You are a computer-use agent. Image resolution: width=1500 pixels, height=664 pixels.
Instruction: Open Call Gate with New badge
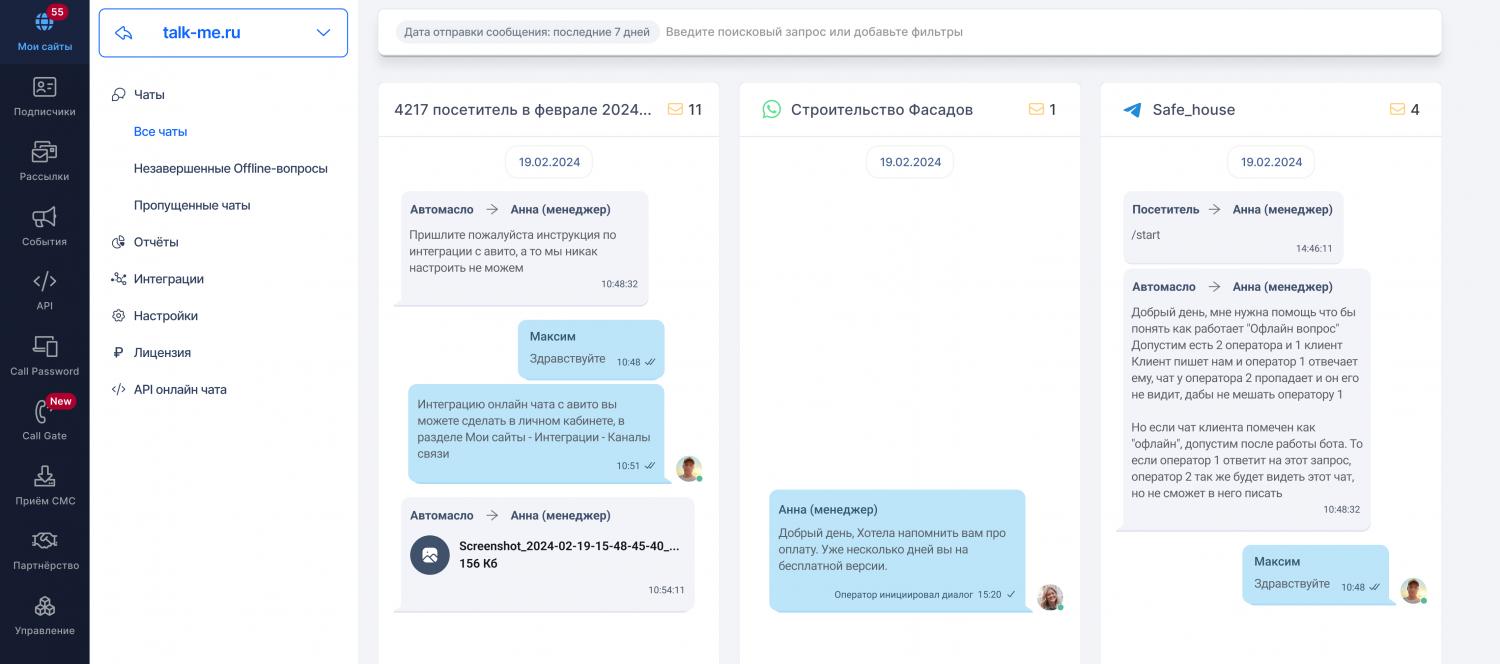coord(44,420)
